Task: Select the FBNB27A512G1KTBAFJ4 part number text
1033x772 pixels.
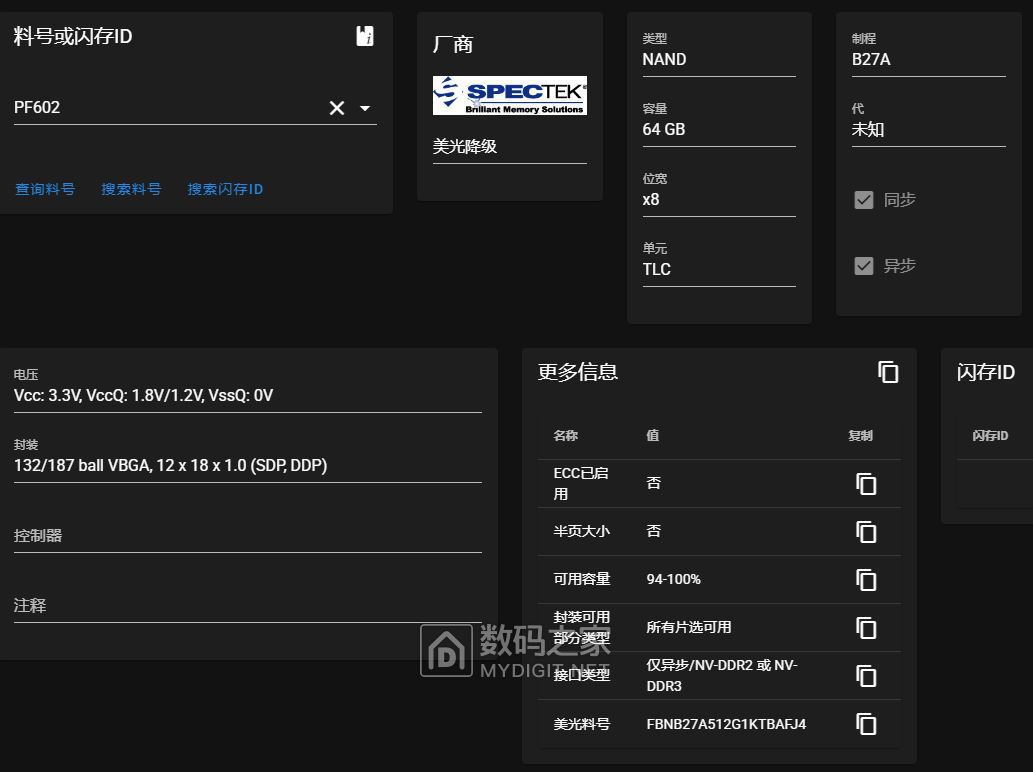Action: pyautogui.click(x=726, y=724)
